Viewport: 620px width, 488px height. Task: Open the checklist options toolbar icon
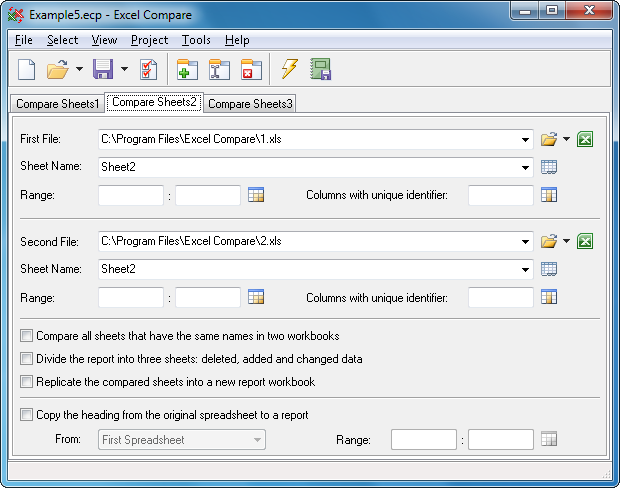pyautogui.click(x=148, y=69)
